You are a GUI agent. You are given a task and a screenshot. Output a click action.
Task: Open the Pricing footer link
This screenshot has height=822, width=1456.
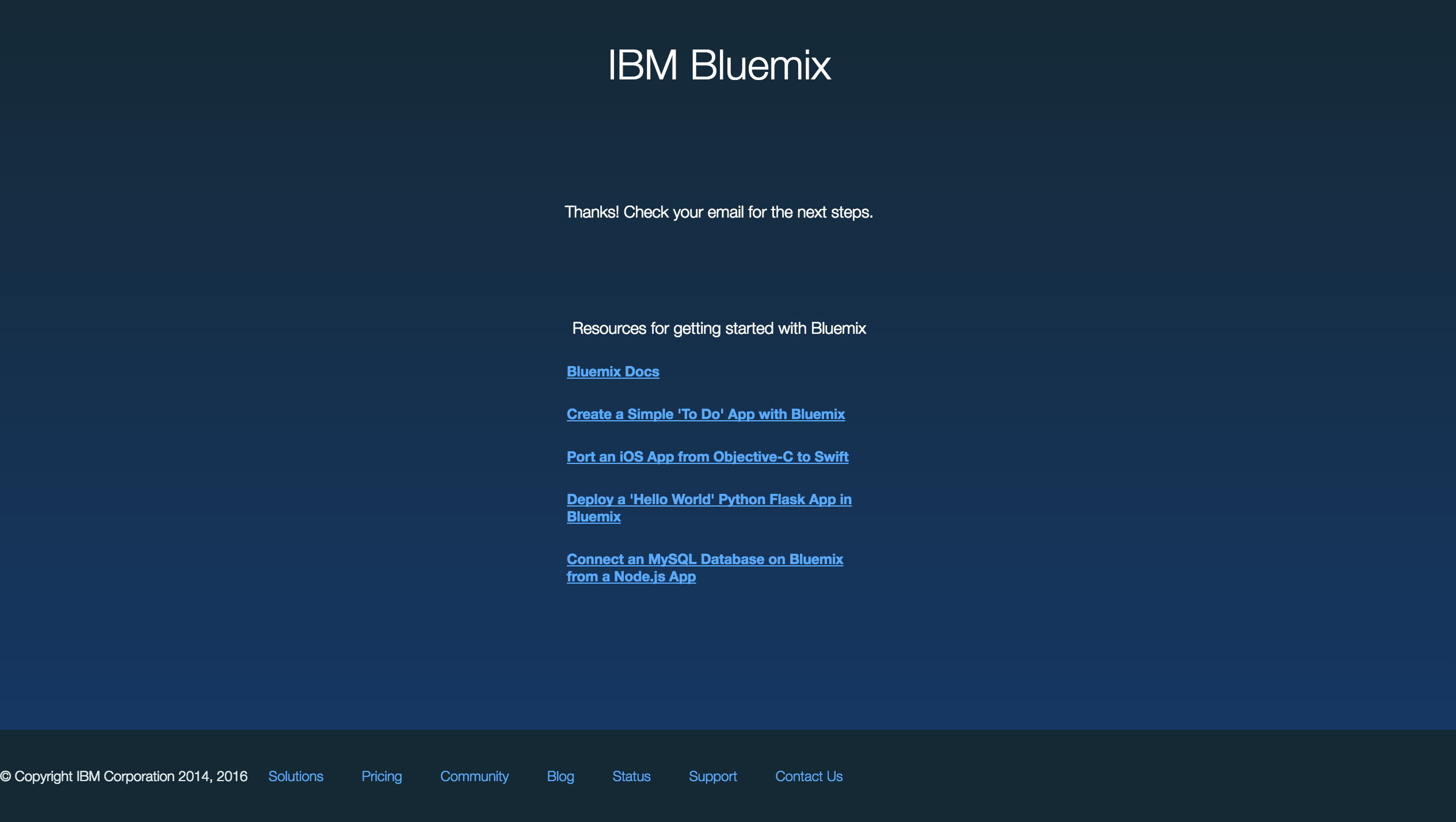[x=382, y=777]
